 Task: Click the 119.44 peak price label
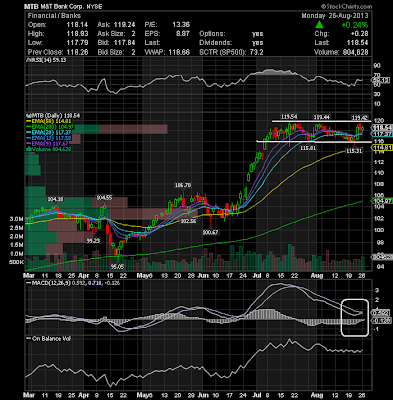click(321, 117)
